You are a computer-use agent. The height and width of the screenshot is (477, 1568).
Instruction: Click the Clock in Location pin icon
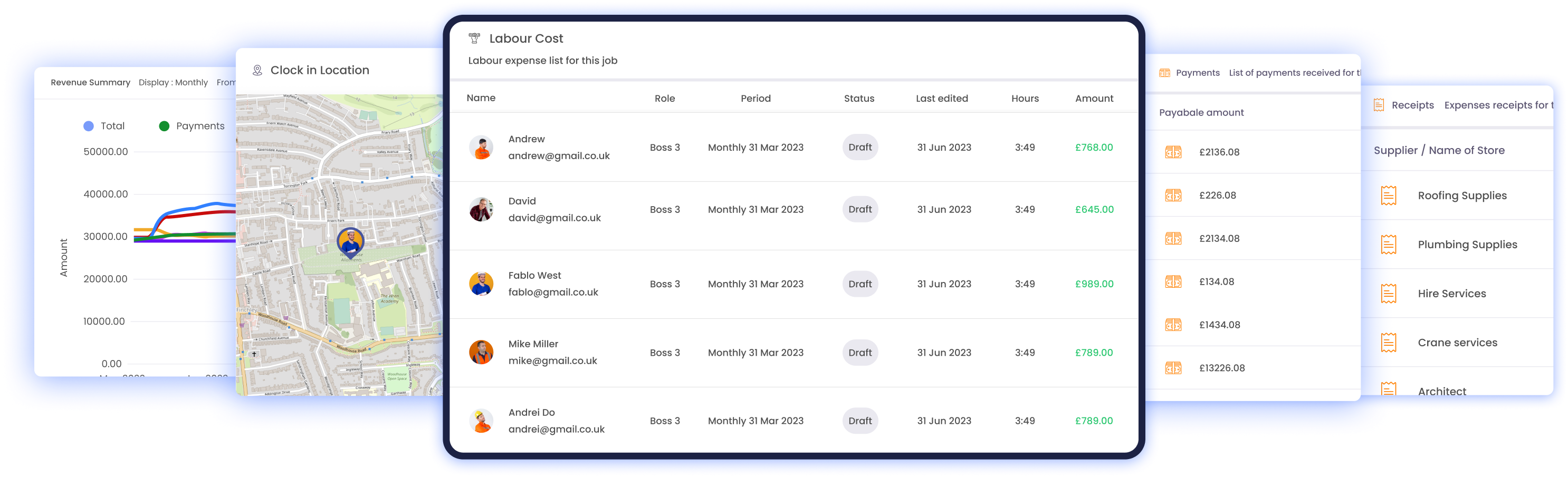coord(257,71)
